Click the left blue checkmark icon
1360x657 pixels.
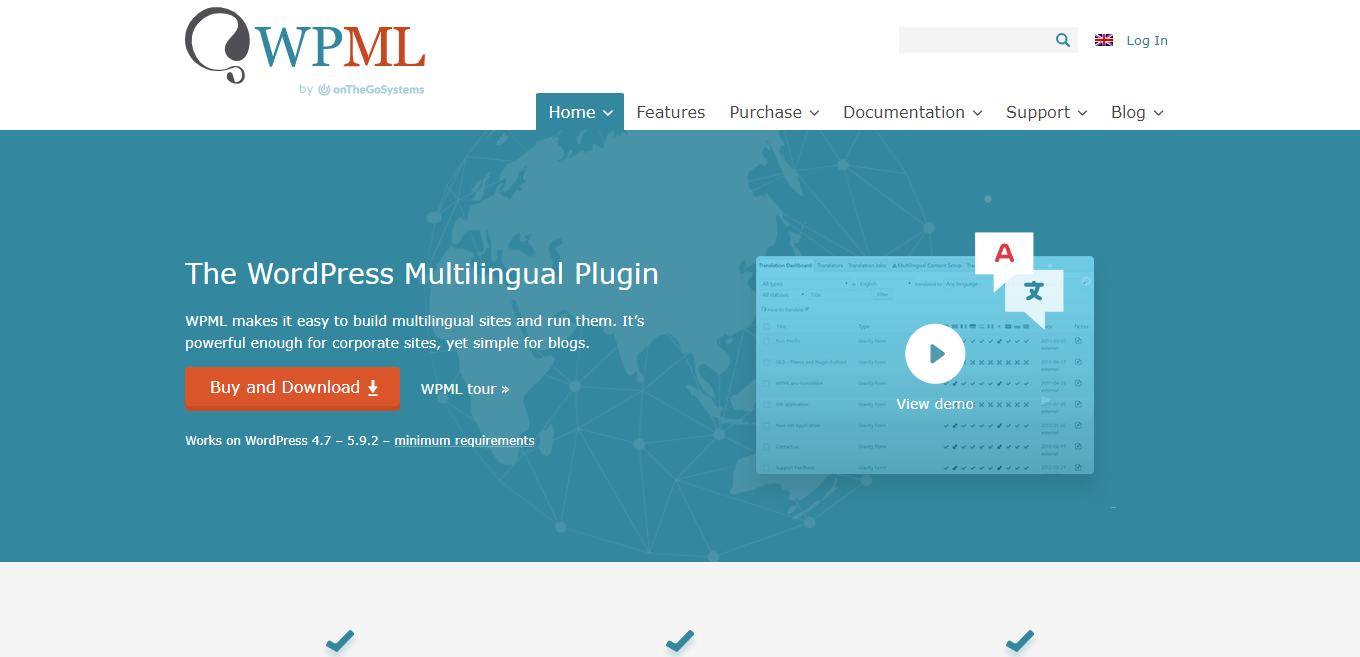(x=340, y=640)
